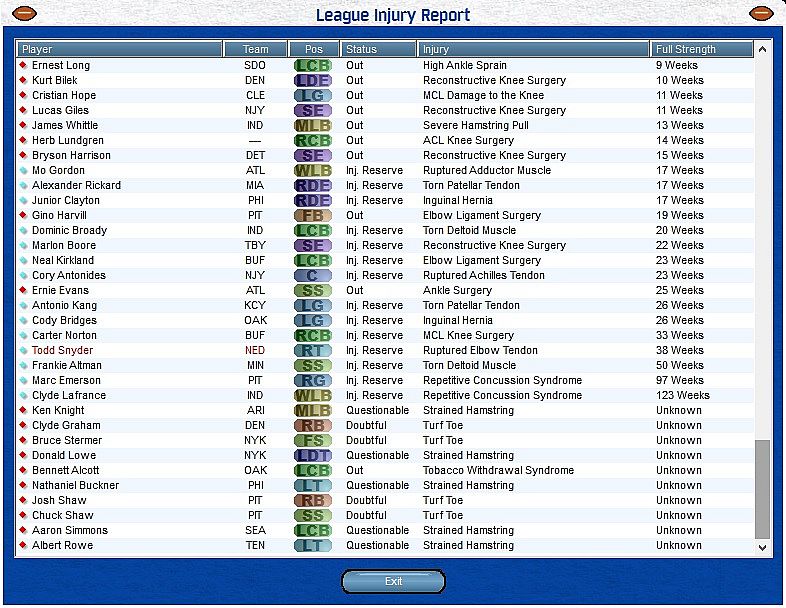Click the KCY team cell
Screen dimensions: 786x608
point(255,305)
